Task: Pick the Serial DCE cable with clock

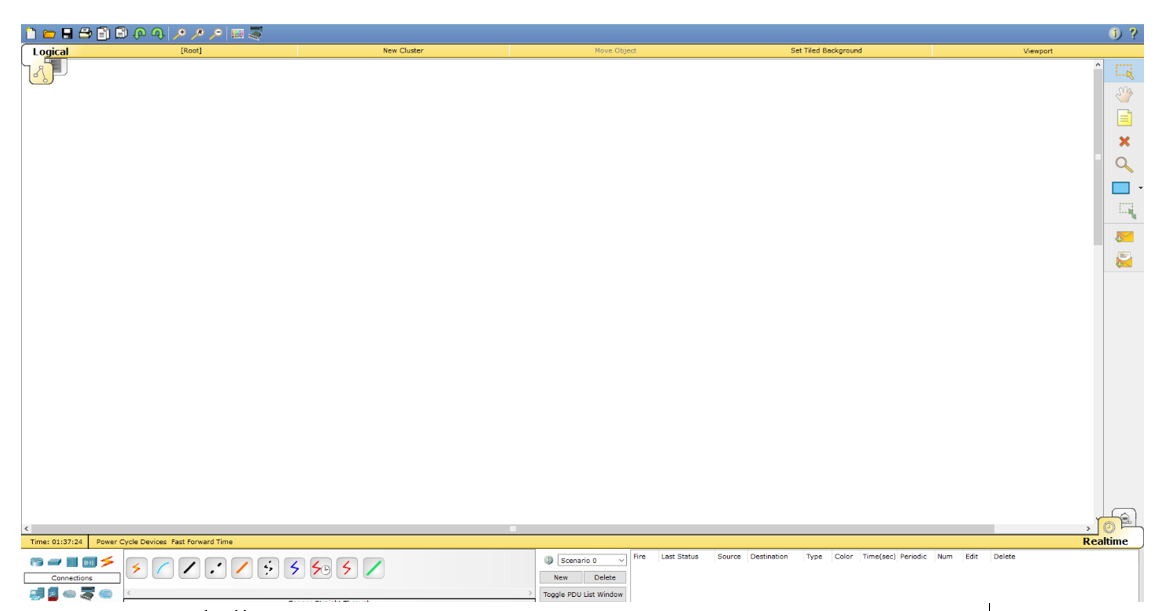Action: click(321, 568)
